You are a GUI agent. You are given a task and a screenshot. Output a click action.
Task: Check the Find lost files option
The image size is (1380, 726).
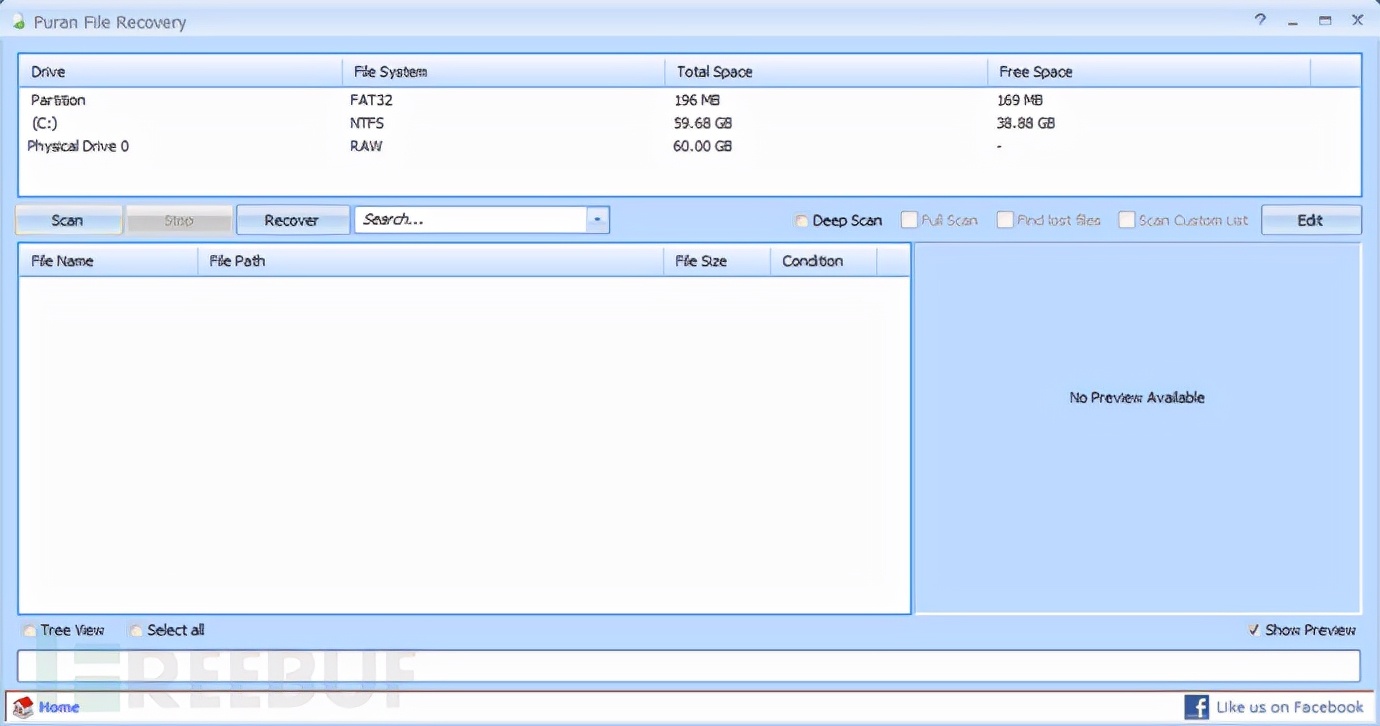click(1005, 220)
